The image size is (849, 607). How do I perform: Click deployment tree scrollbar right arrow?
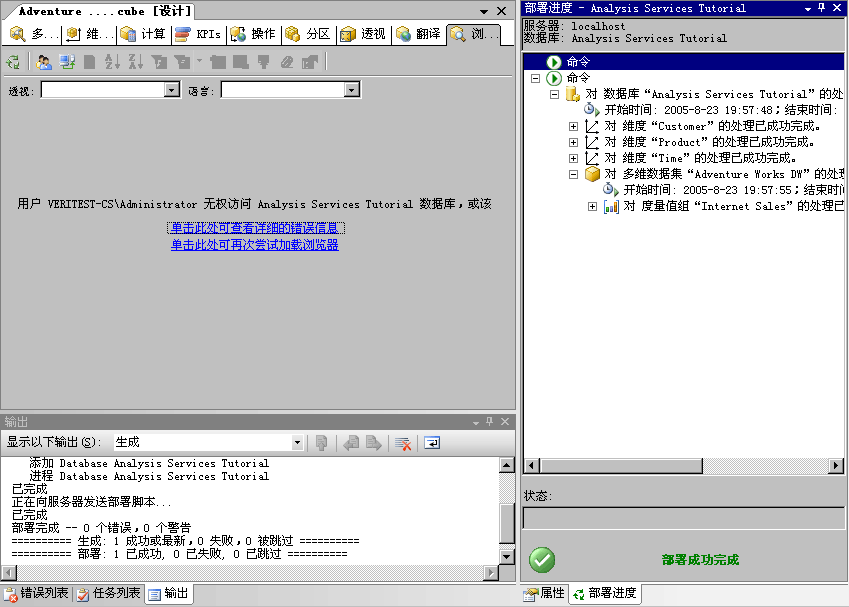(x=836, y=466)
